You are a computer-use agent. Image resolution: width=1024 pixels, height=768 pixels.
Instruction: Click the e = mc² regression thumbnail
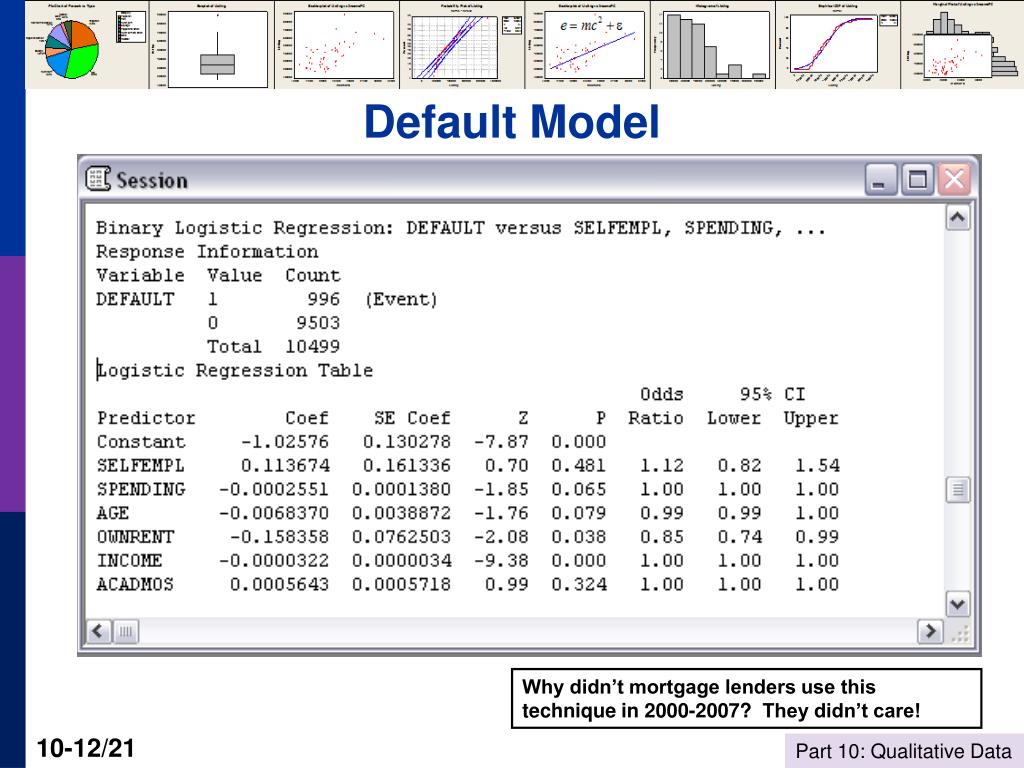(x=588, y=44)
